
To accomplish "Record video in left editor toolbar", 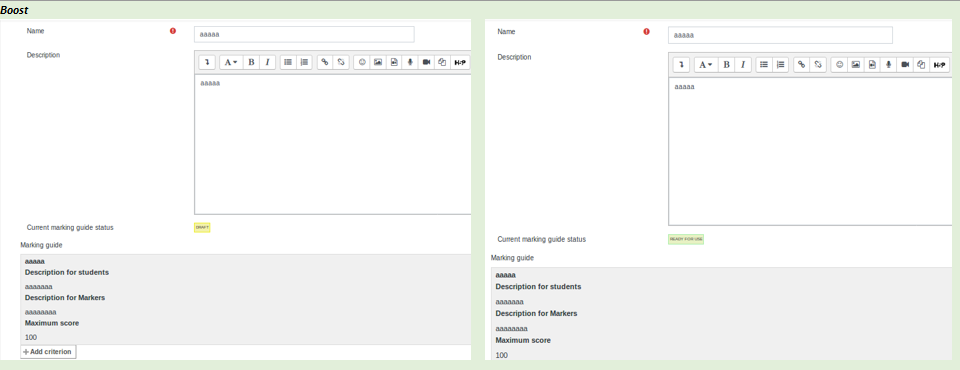I will [427, 62].
